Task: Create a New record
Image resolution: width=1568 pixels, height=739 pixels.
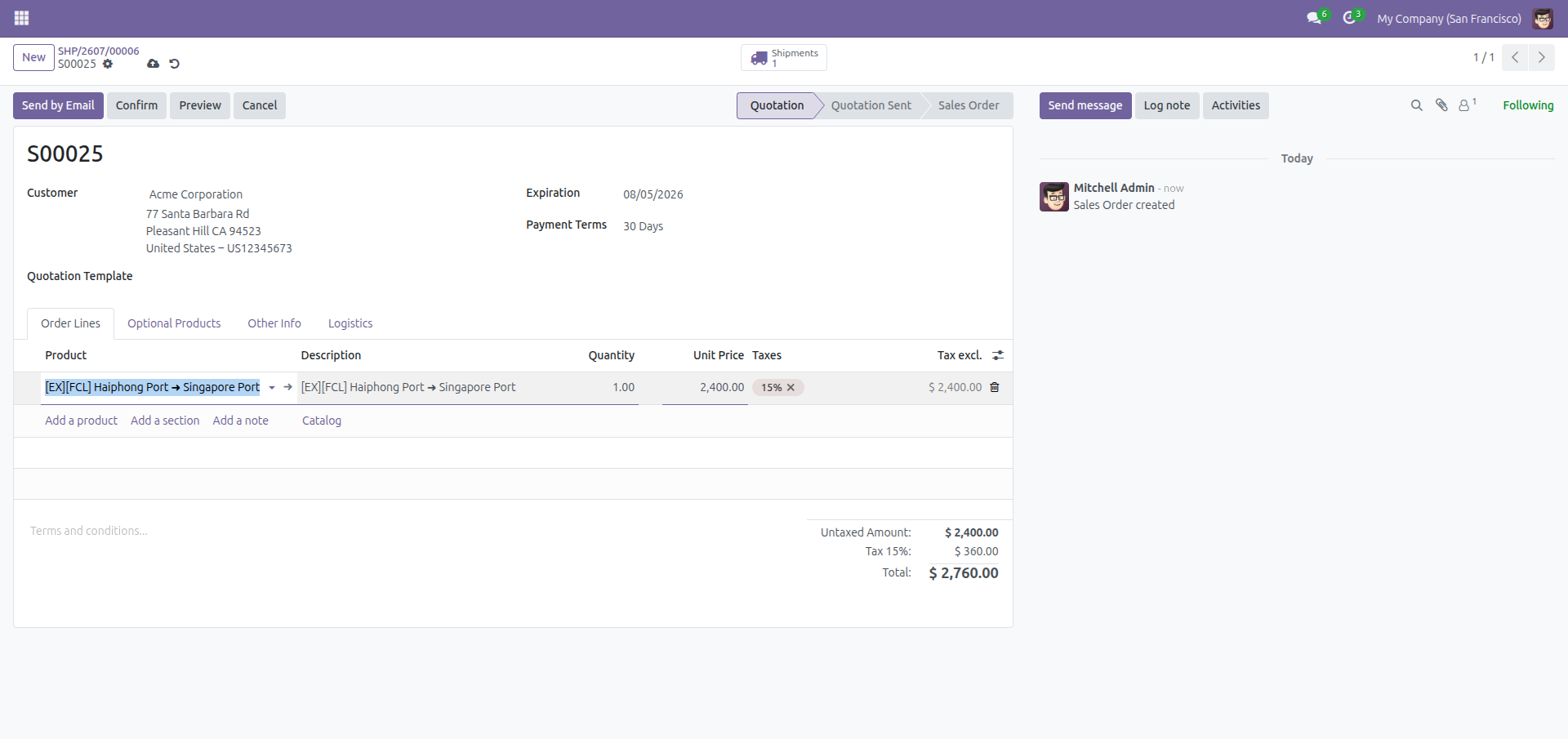Action: (x=33, y=57)
